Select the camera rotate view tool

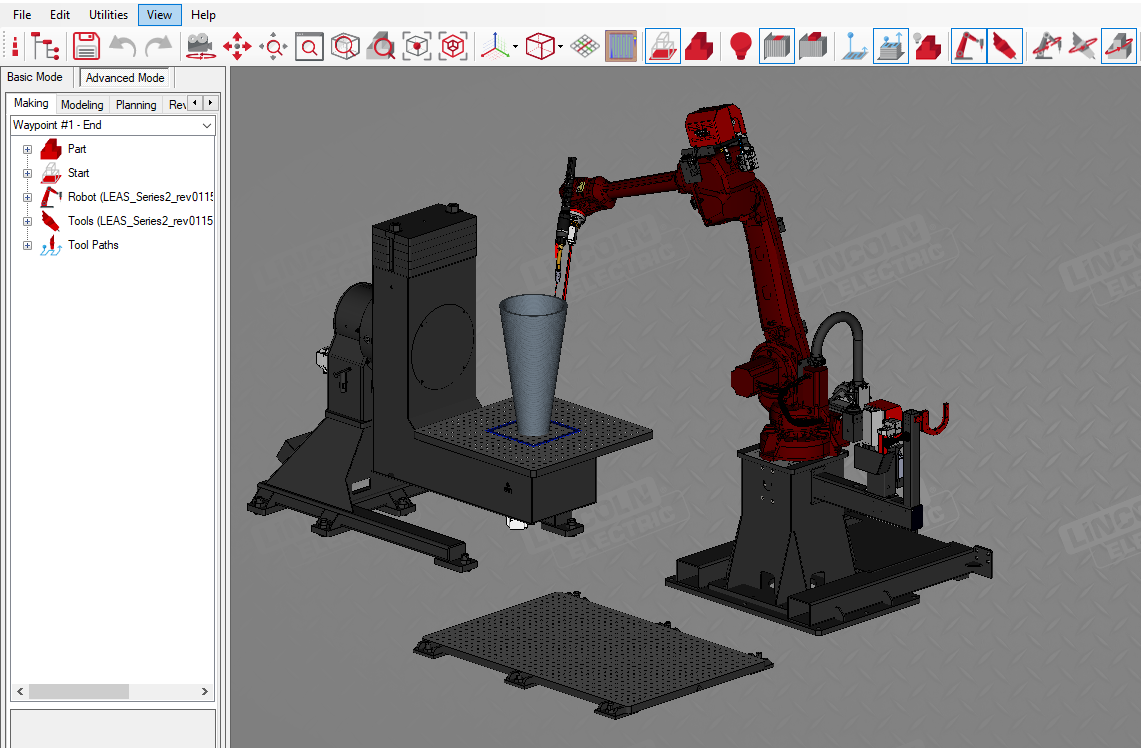pos(200,46)
